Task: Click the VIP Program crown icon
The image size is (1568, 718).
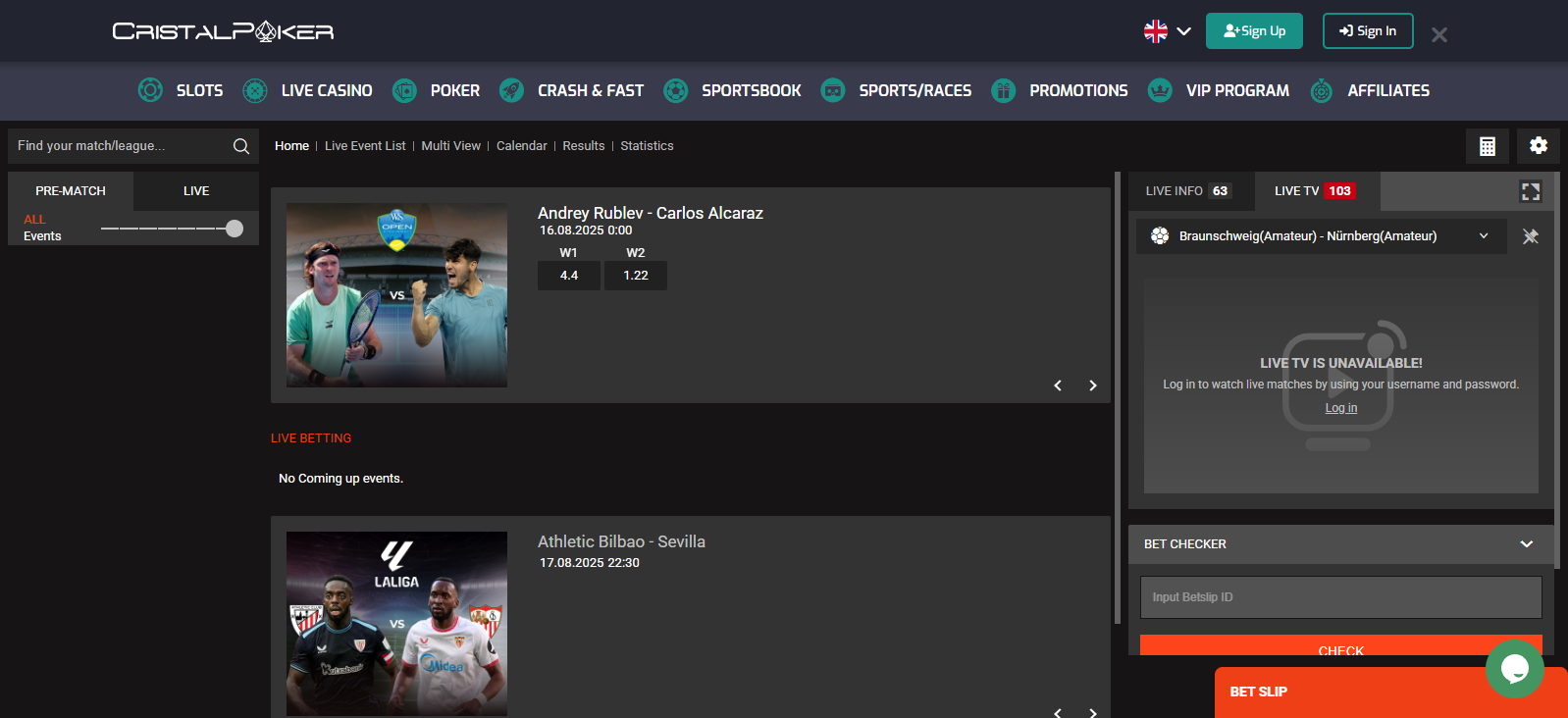Action: tap(1160, 90)
